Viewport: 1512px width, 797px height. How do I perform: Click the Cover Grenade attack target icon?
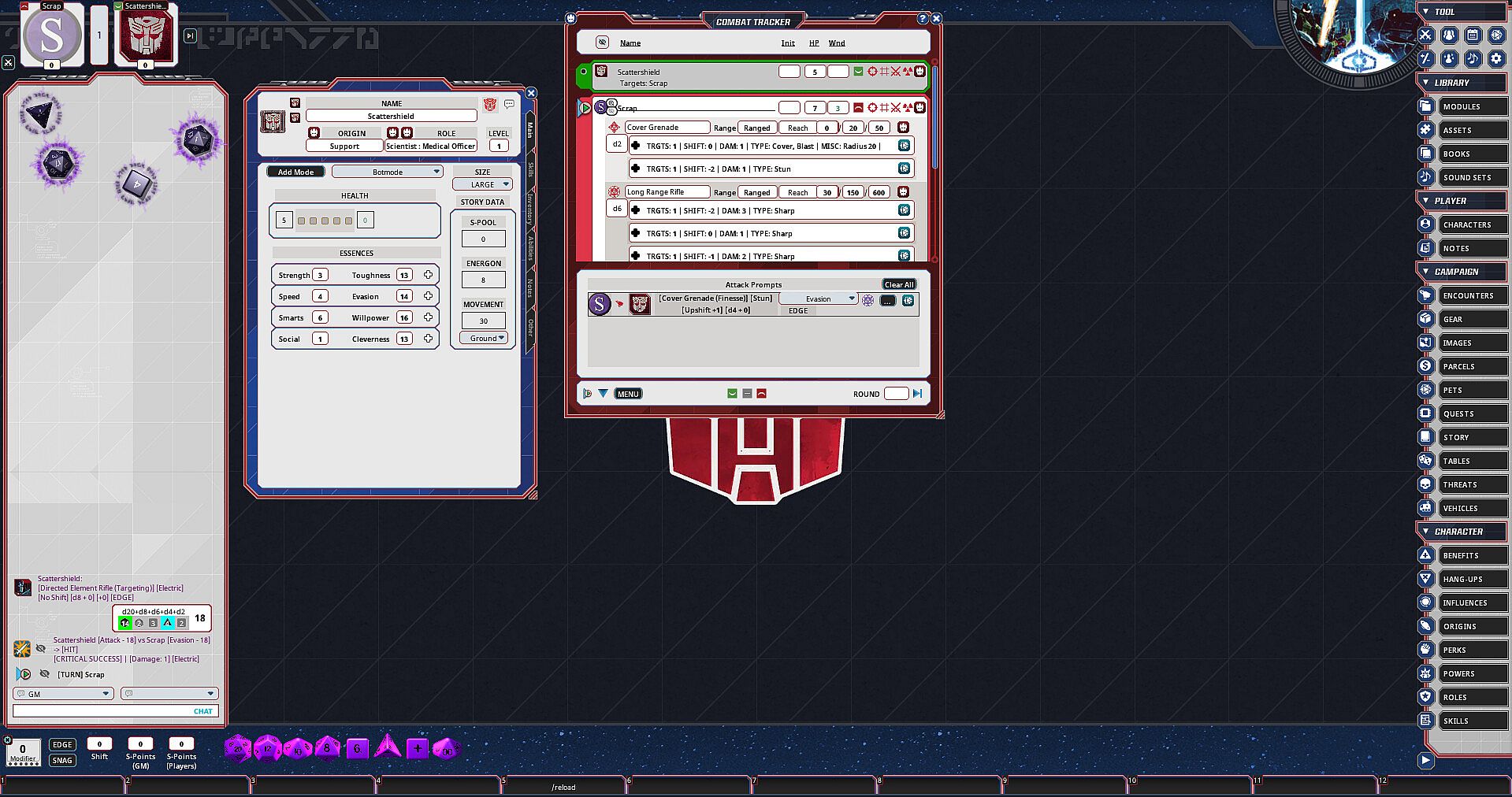(x=615, y=128)
